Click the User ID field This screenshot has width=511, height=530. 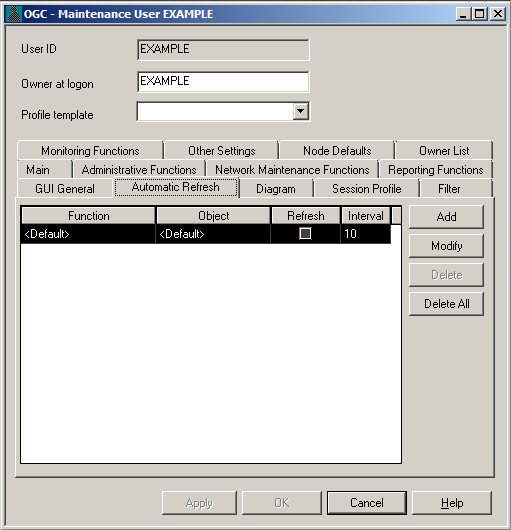point(223,50)
